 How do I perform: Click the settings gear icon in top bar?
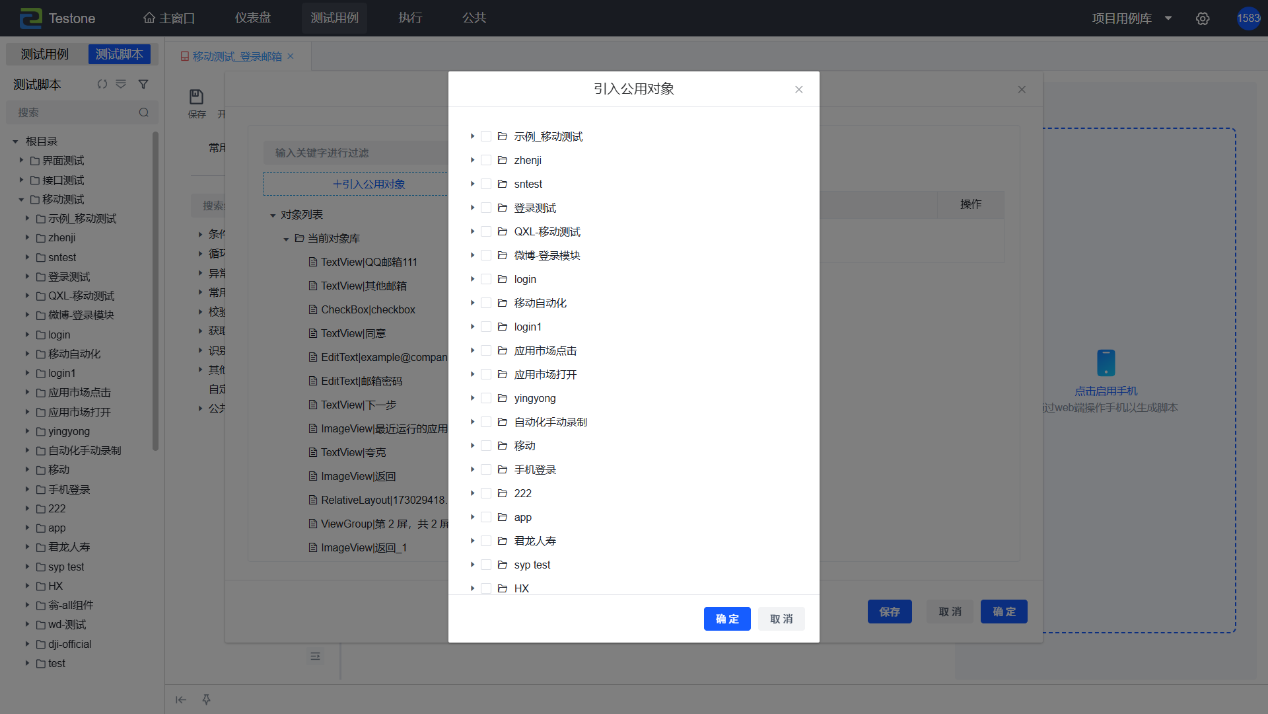click(x=1203, y=19)
